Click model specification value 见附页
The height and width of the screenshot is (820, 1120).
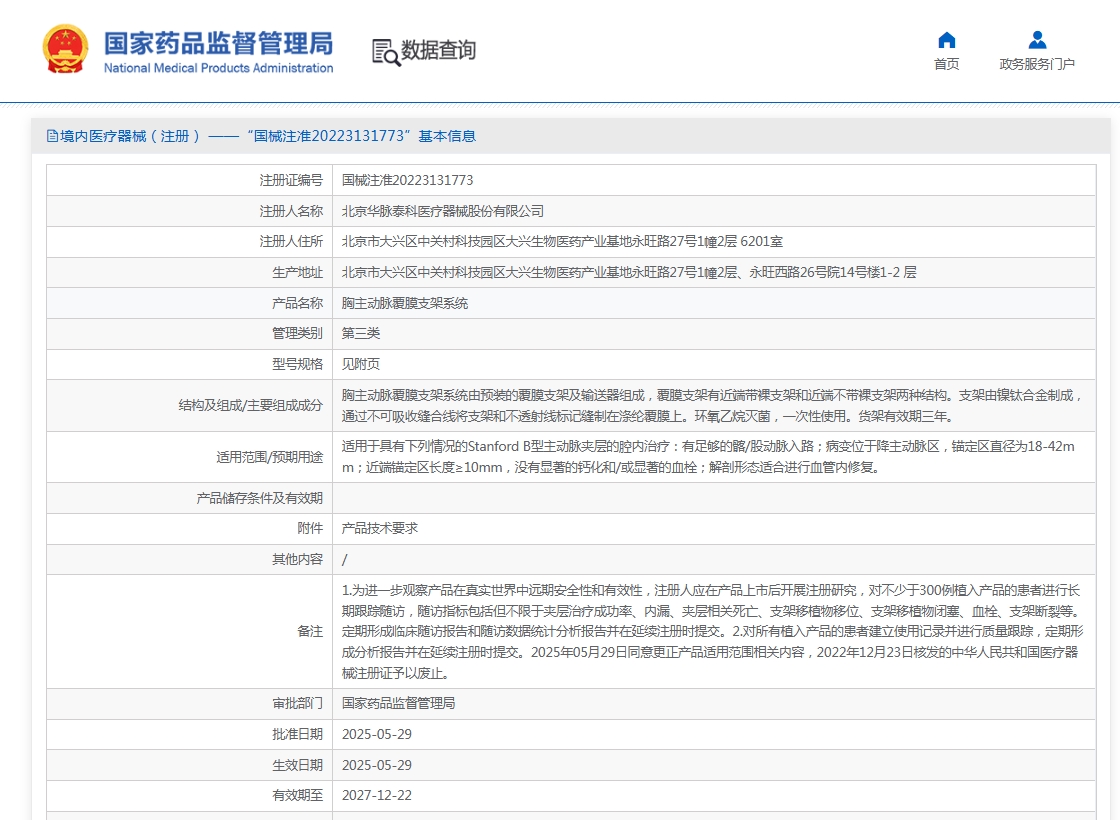[361, 364]
